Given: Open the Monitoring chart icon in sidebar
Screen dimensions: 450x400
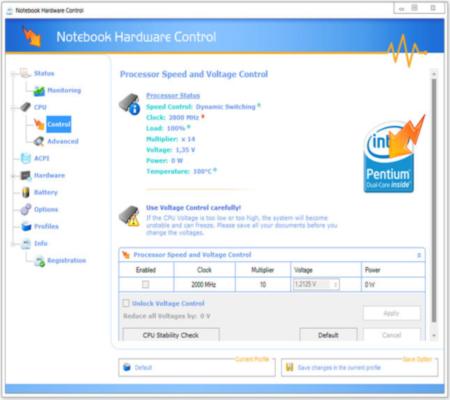Looking at the screenshot, I should tap(39, 91).
